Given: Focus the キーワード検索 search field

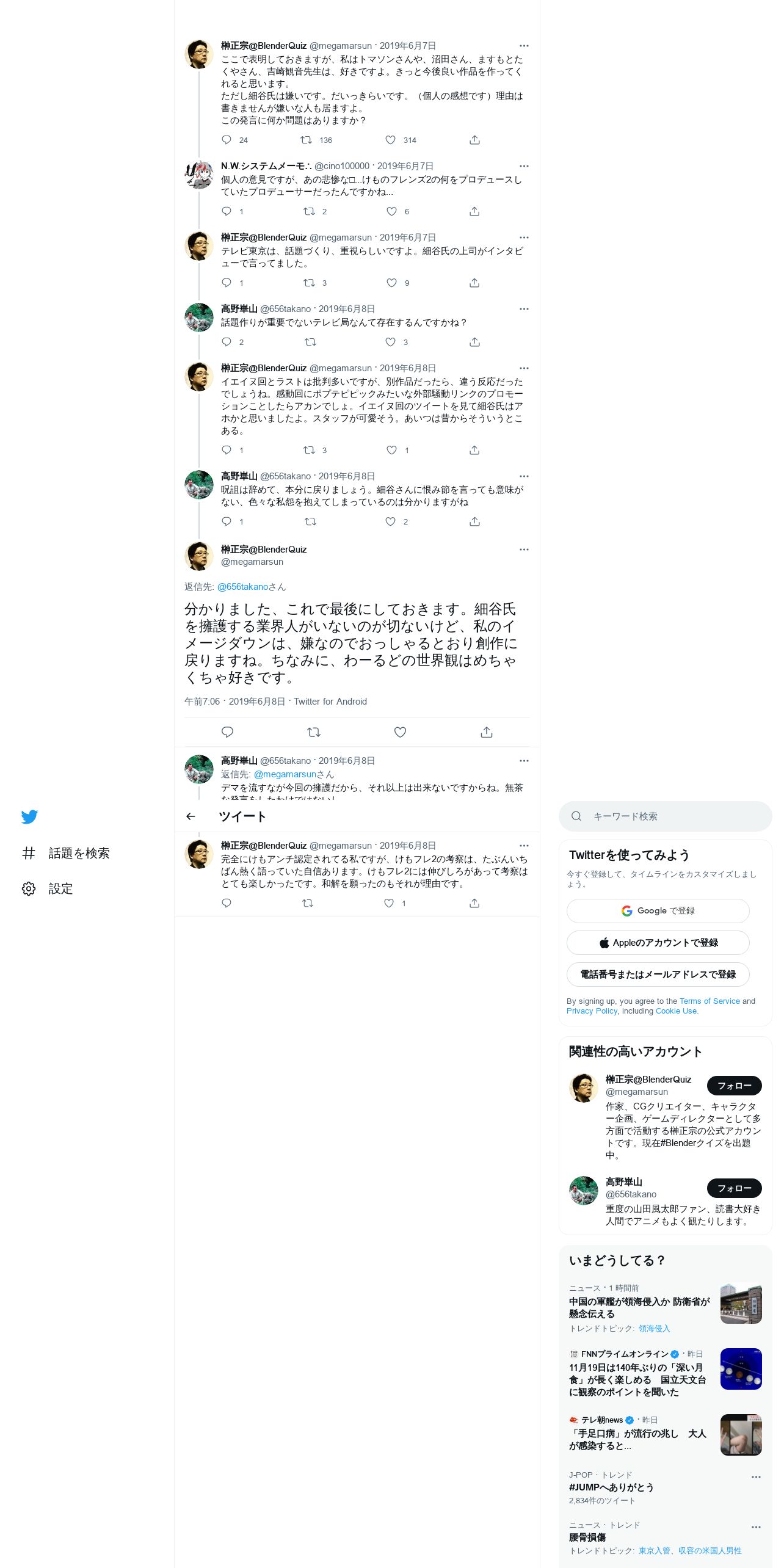Looking at the screenshot, I should click(x=665, y=816).
